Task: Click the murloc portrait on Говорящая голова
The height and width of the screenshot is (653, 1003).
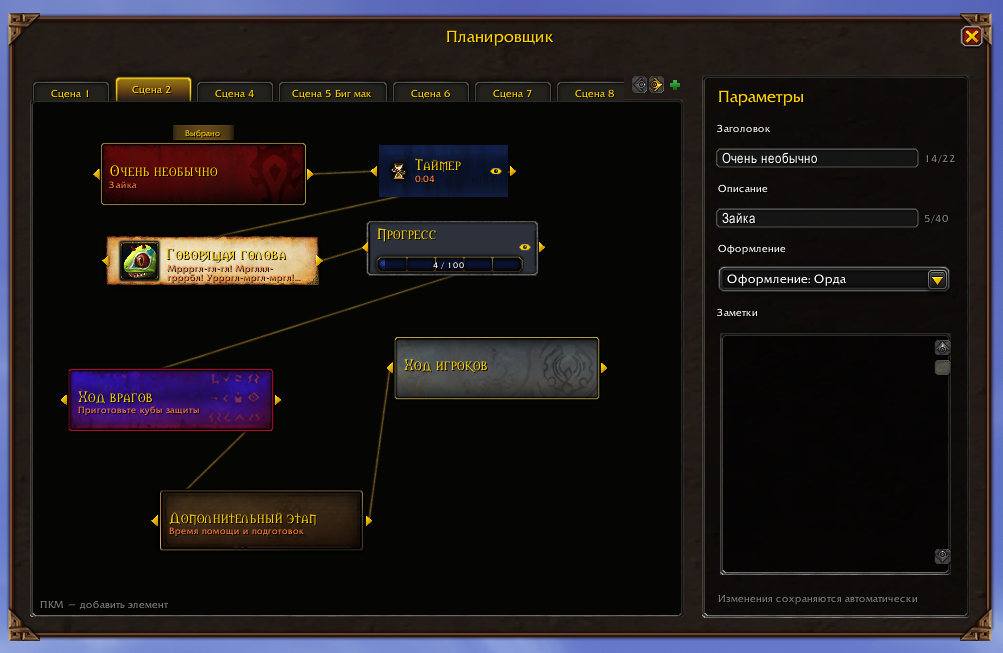Action: (139, 260)
